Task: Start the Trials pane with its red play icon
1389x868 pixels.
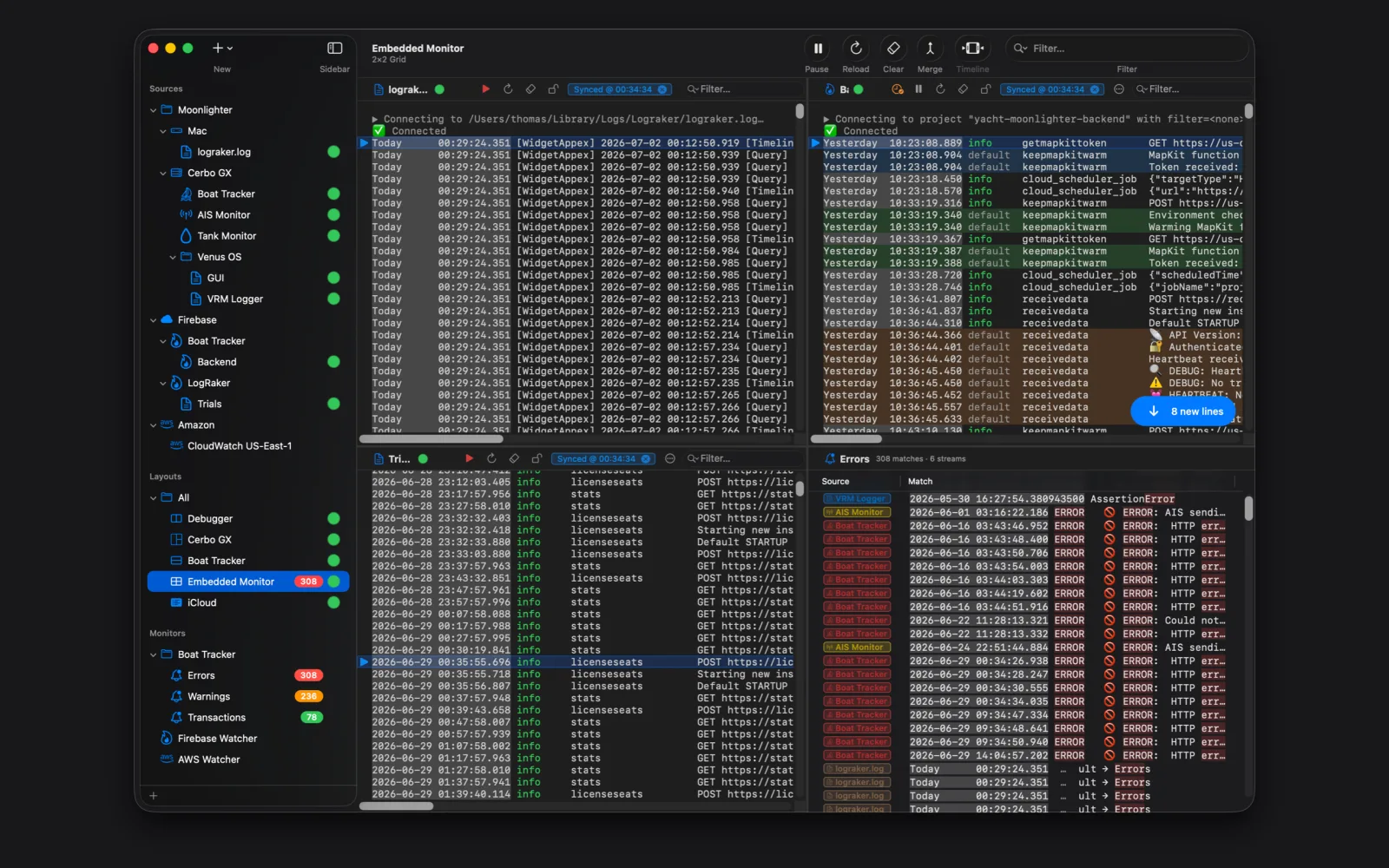Action: 469,459
